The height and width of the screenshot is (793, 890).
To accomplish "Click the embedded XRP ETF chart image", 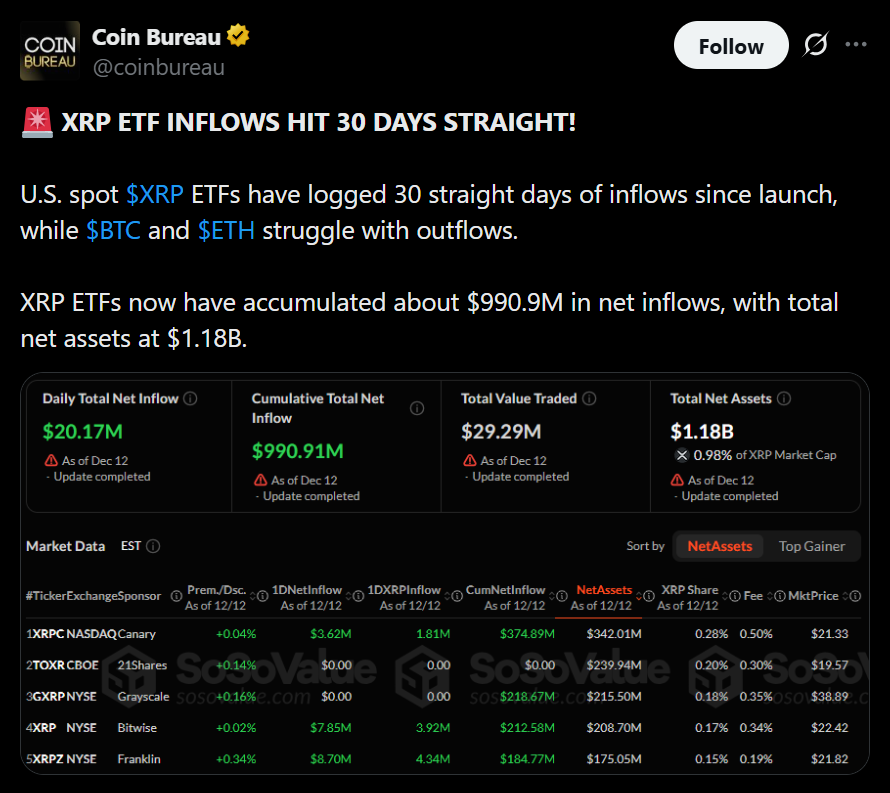I will (x=444, y=572).
